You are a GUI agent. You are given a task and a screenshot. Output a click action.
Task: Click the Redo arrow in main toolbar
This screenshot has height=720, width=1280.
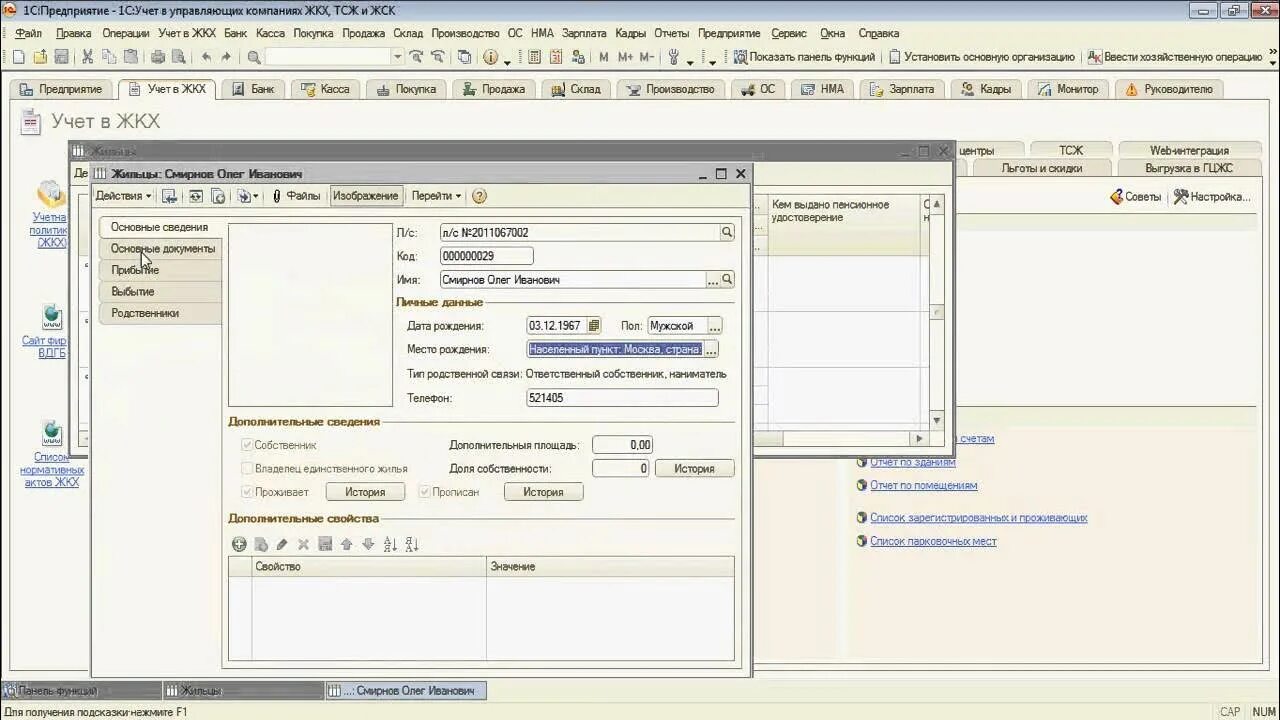click(226, 57)
